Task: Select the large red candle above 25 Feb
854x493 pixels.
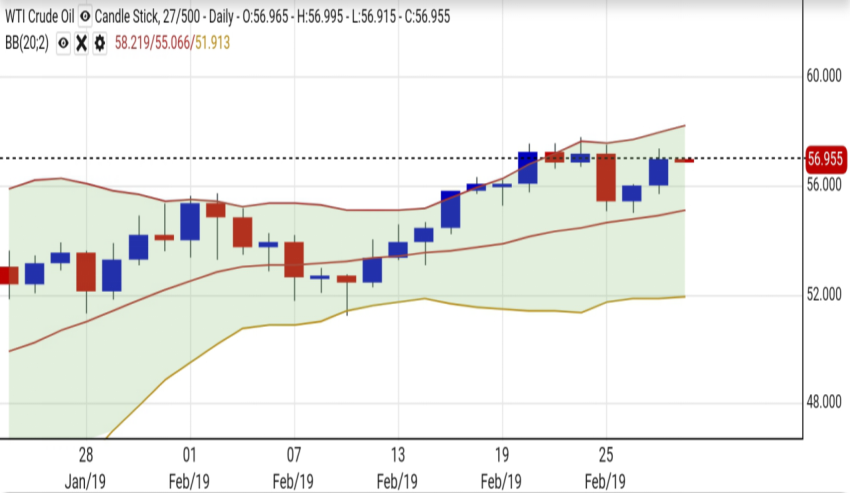Action: pyautogui.click(x=606, y=177)
